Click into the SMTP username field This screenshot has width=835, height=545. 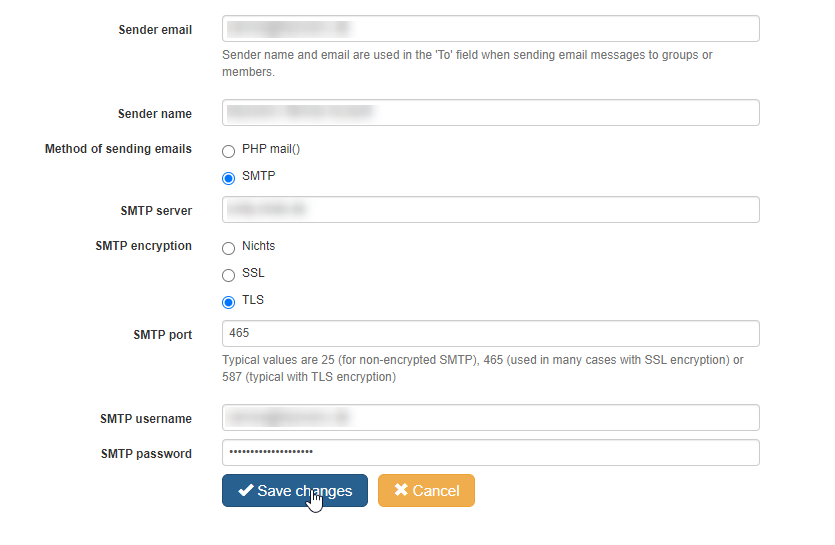pyautogui.click(x=490, y=418)
